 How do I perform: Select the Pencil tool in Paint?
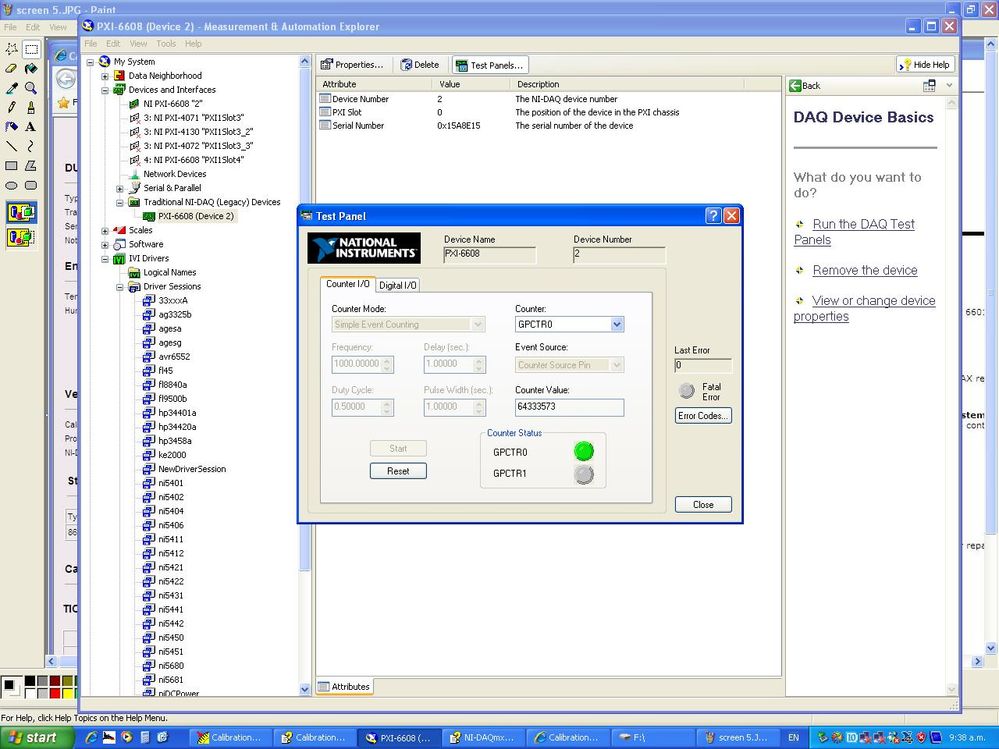click(x=11, y=107)
